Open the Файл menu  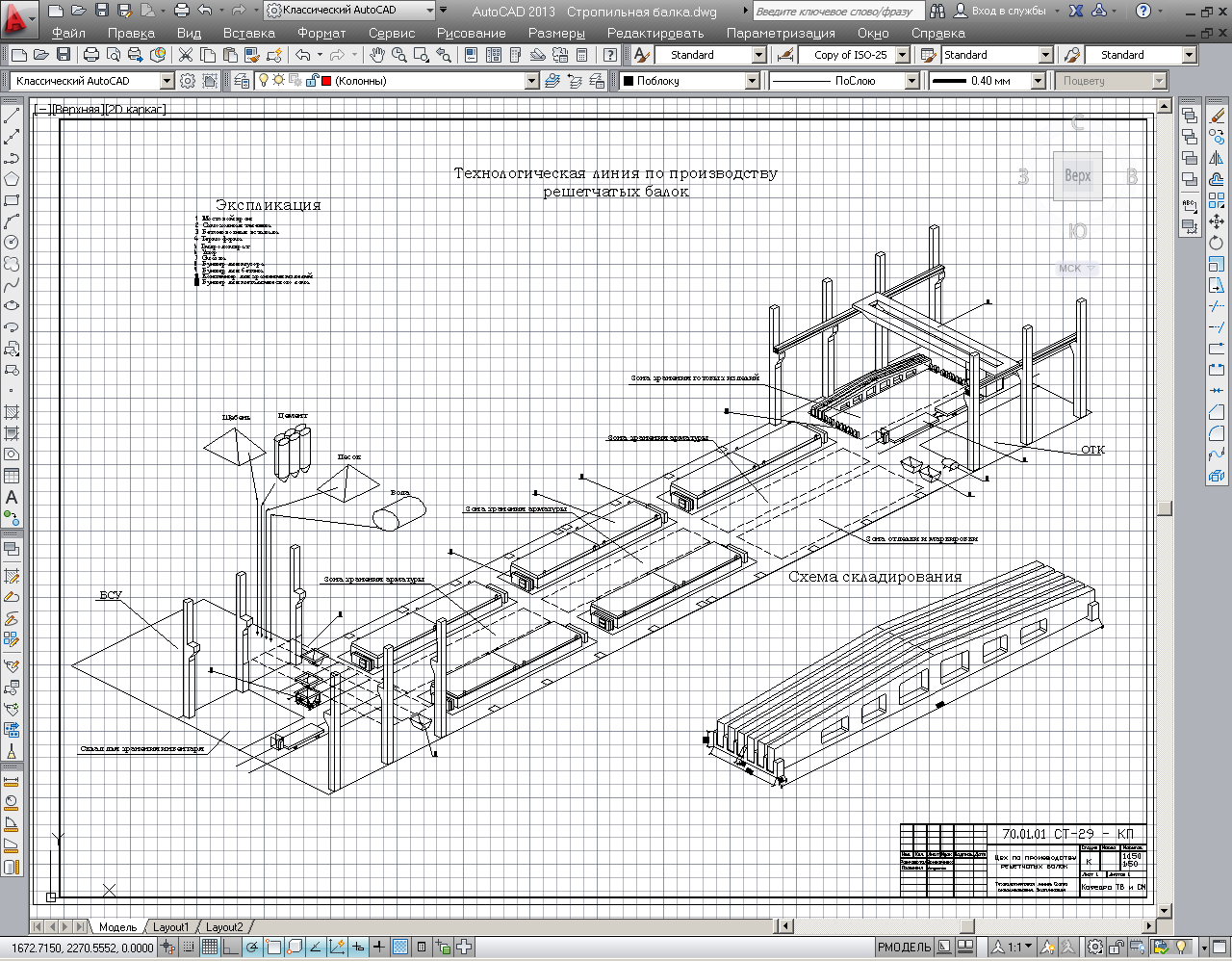[x=69, y=33]
